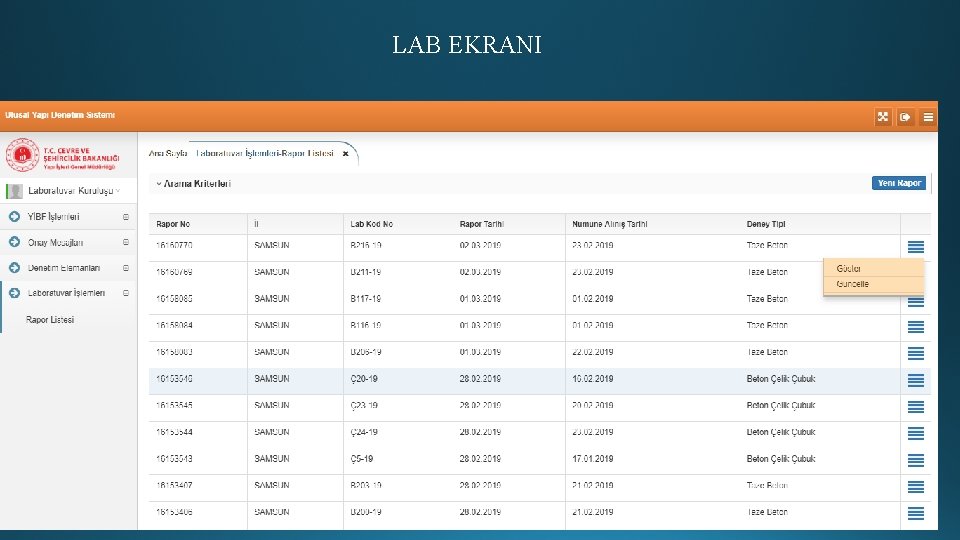The width and height of the screenshot is (960, 540).
Task: Sort by Deney Tipi column header
Action: point(766,224)
